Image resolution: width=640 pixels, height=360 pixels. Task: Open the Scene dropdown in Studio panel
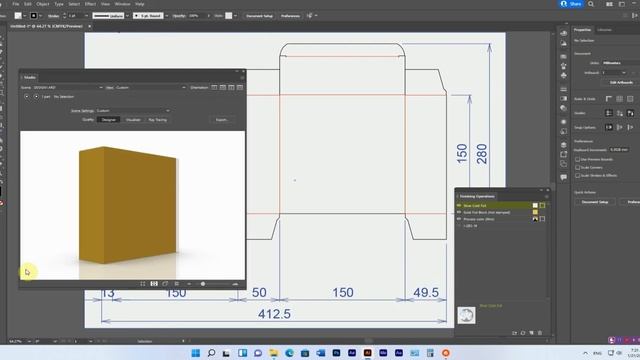(67, 87)
